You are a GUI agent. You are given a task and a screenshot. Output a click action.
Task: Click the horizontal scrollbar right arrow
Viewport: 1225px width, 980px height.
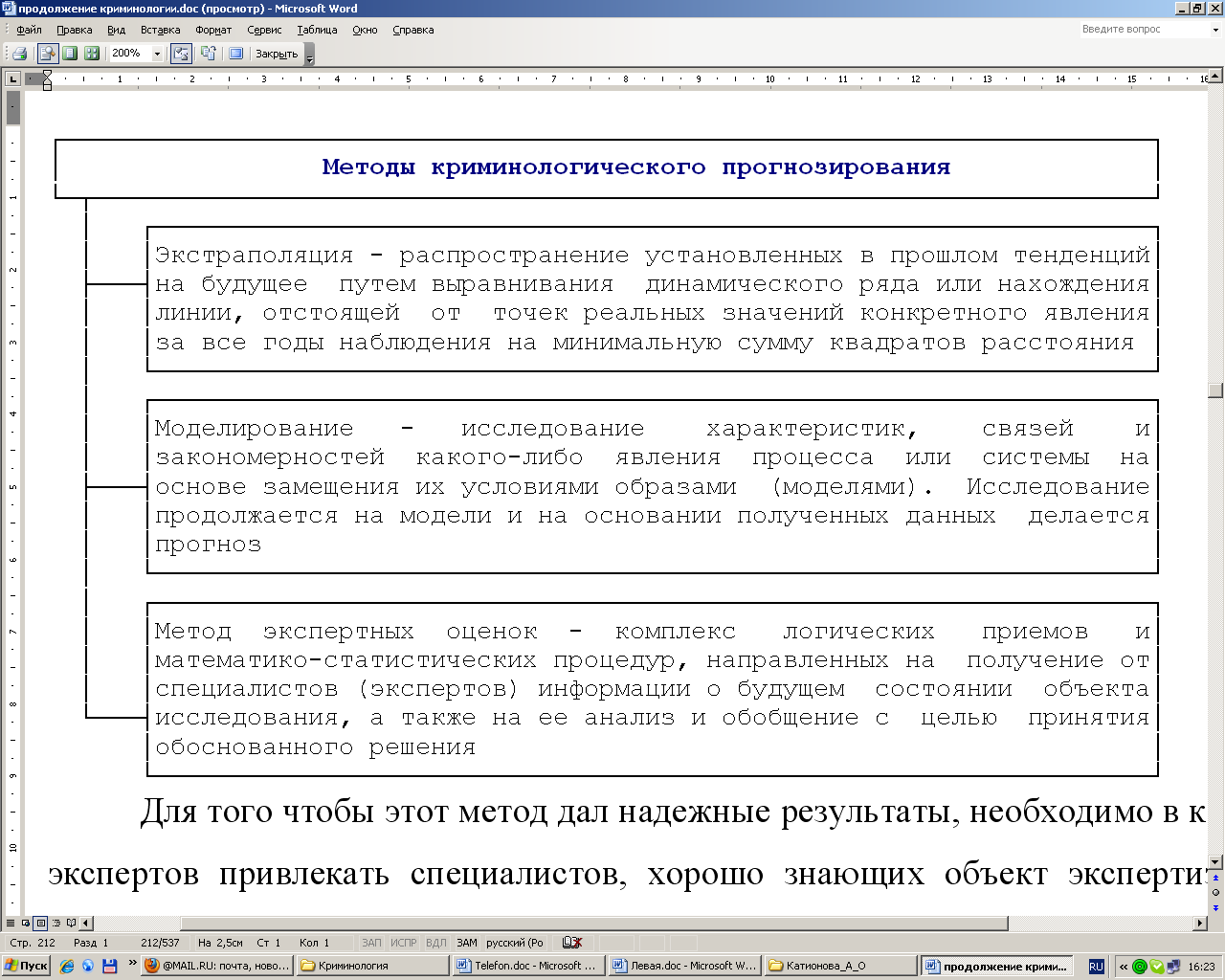click(1201, 924)
